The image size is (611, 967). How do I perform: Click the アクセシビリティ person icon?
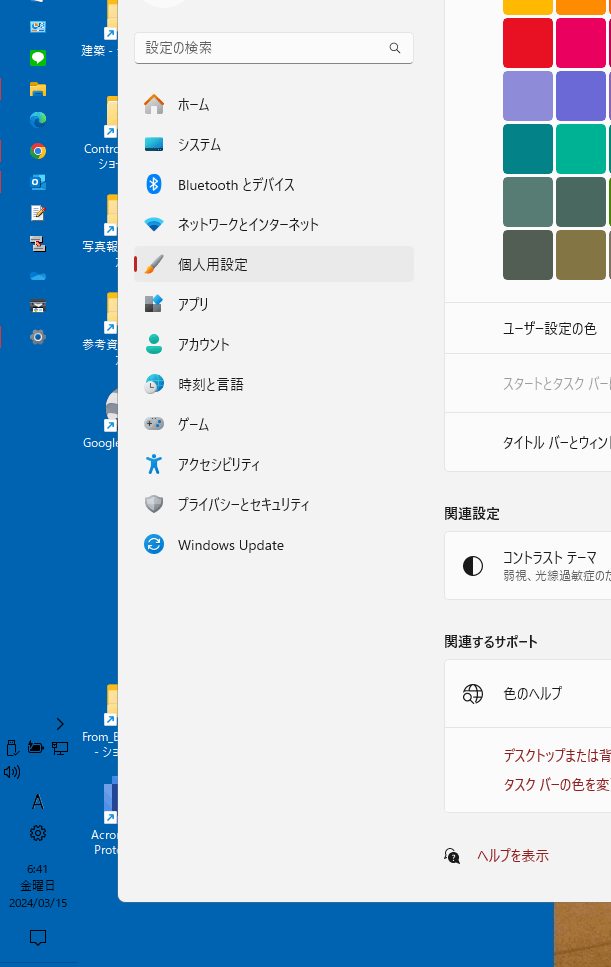pos(154,464)
